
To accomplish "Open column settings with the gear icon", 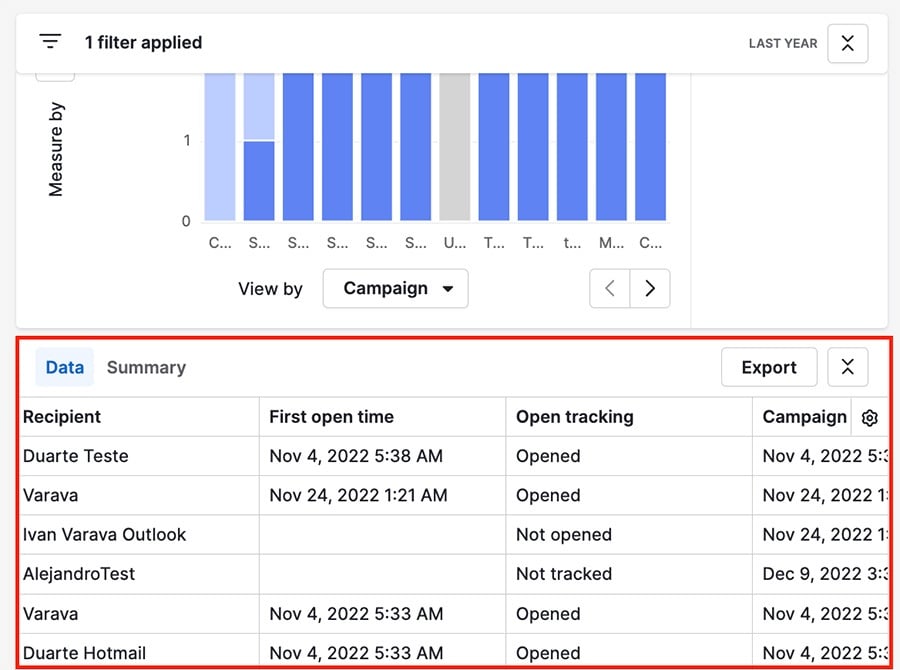I will click(869, 417).
